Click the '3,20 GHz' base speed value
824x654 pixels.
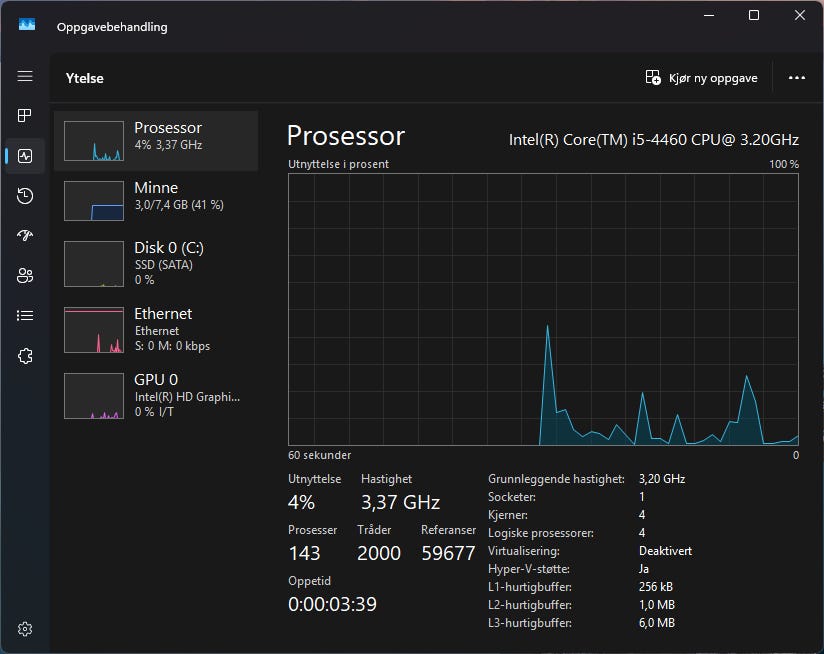[662, 479]
